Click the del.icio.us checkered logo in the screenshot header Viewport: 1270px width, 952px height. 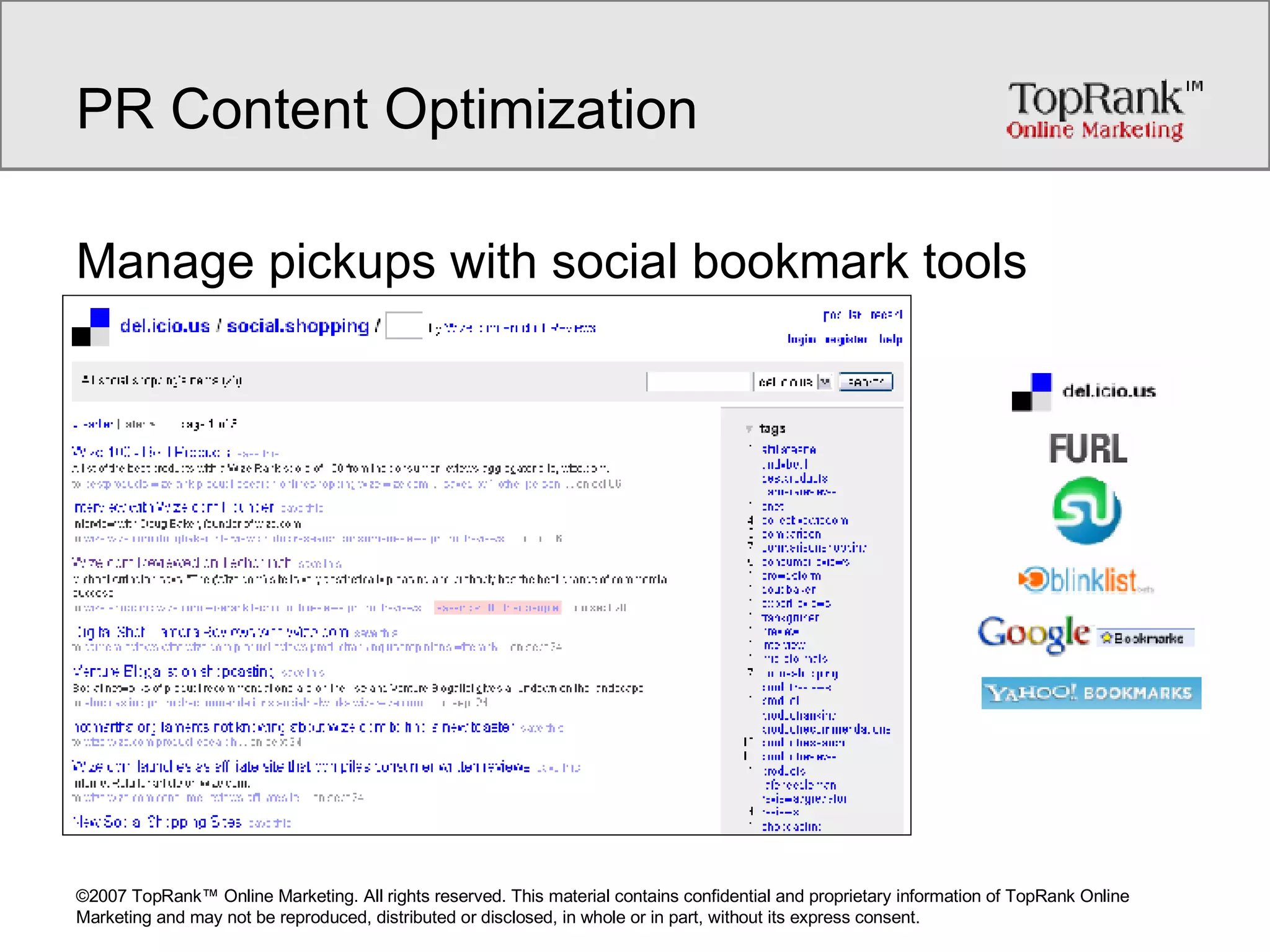(91, 327)
